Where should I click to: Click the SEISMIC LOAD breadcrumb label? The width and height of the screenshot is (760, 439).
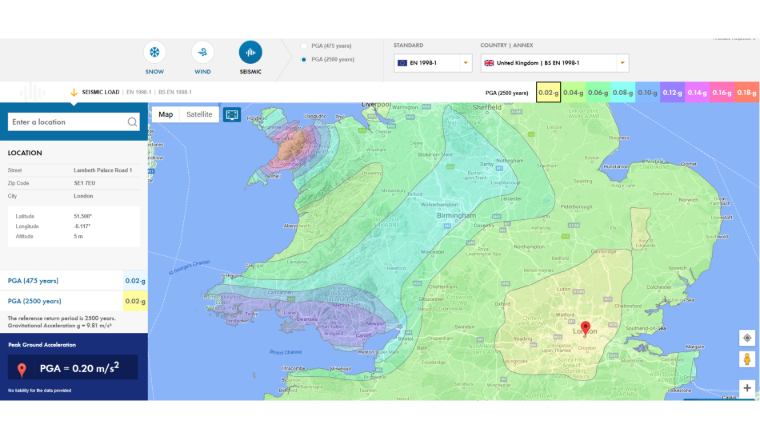pos(100,92)
